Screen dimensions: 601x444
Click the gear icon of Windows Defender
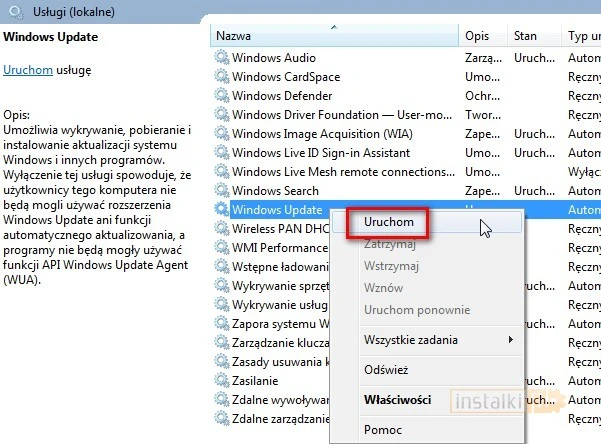222,95
